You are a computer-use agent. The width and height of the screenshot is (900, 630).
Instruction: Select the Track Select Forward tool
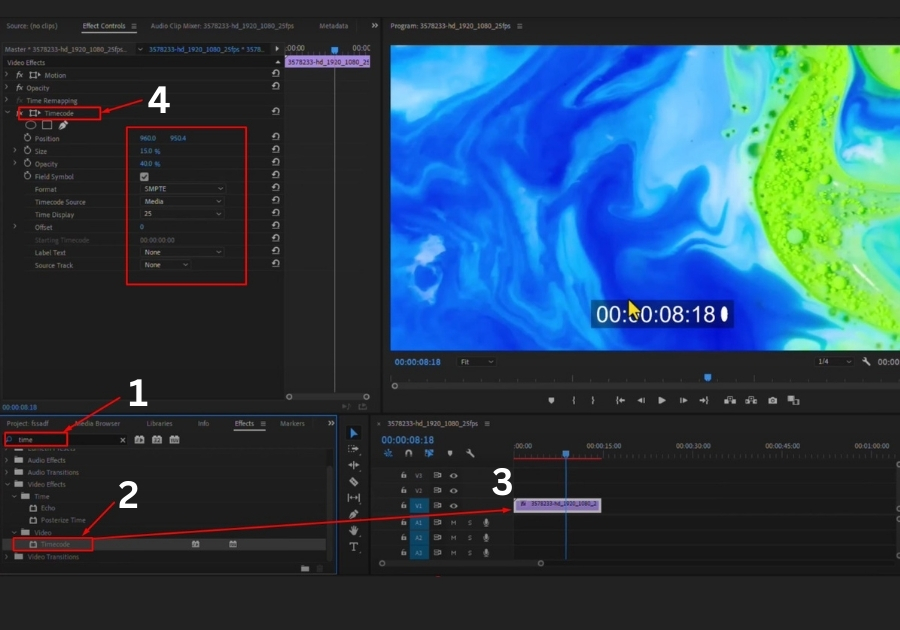pos(354,449)
